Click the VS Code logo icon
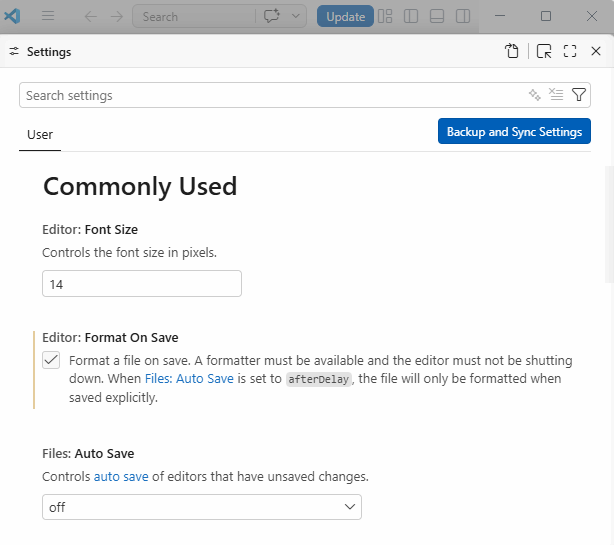 [x=12, y=16]
